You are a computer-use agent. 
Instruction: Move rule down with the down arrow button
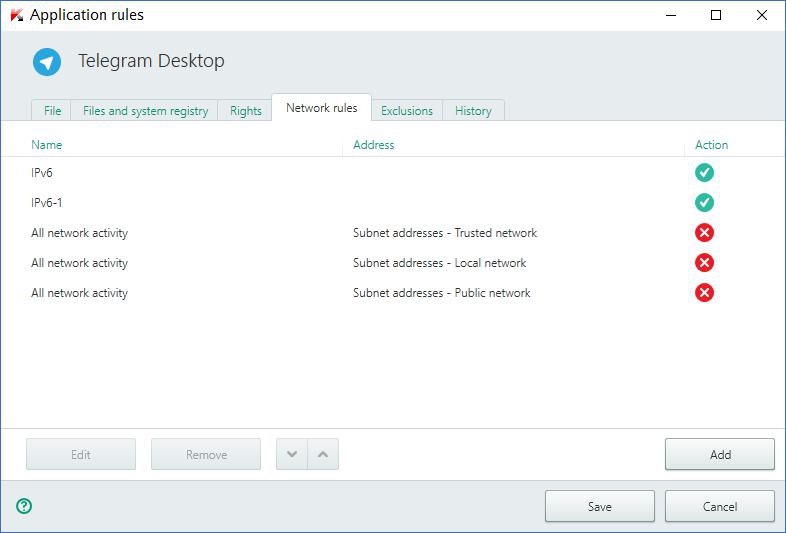point(292,454)
